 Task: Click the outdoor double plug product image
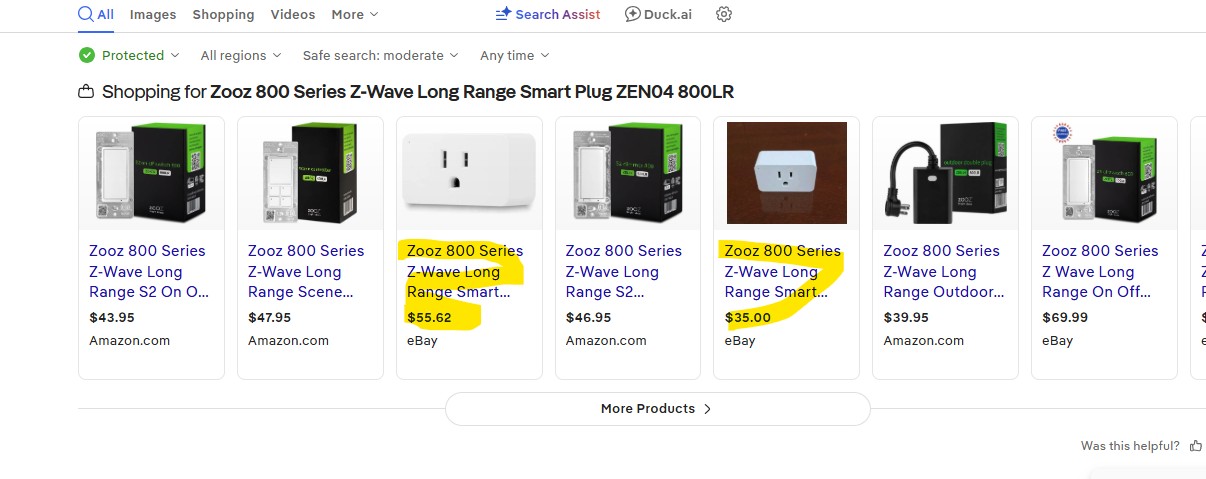click(x=945, y=174)
